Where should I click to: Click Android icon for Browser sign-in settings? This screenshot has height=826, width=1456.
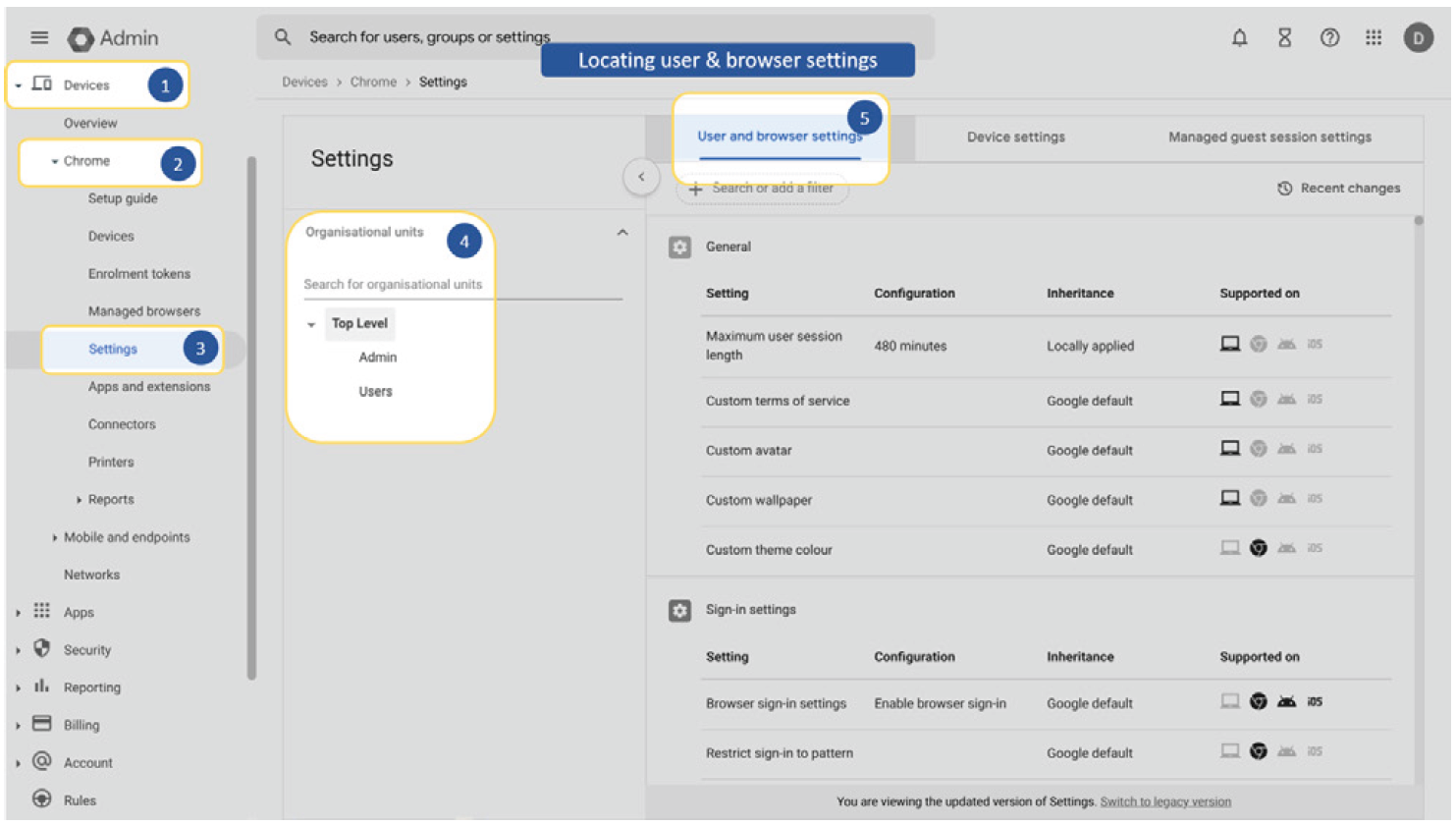point(1286,701)
